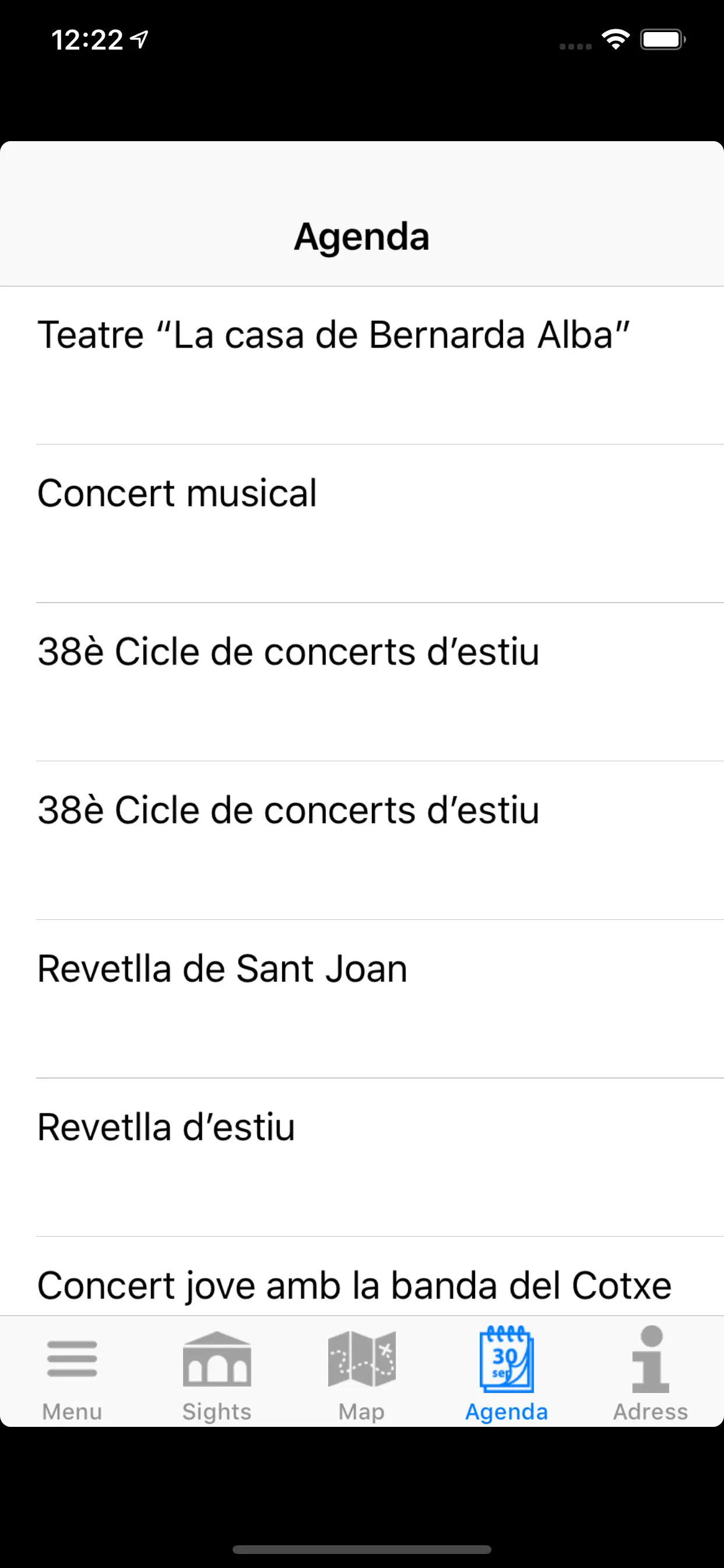The height and width of the screenshot is (1568, 724).
Task: Go to the Adress tab label
Action: [x=651, y=1411]
